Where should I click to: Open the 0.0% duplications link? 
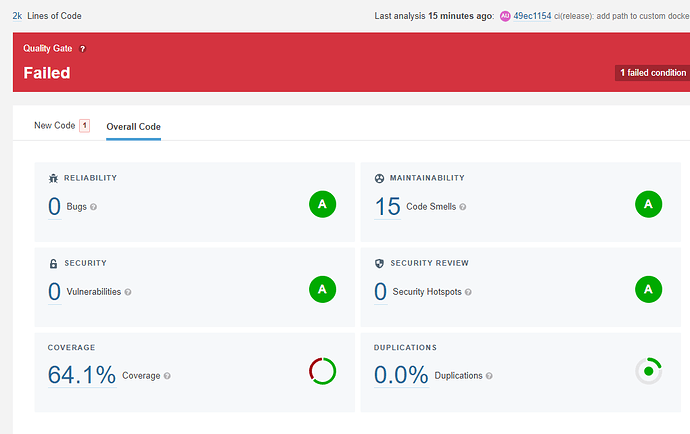tap(401, 375)
